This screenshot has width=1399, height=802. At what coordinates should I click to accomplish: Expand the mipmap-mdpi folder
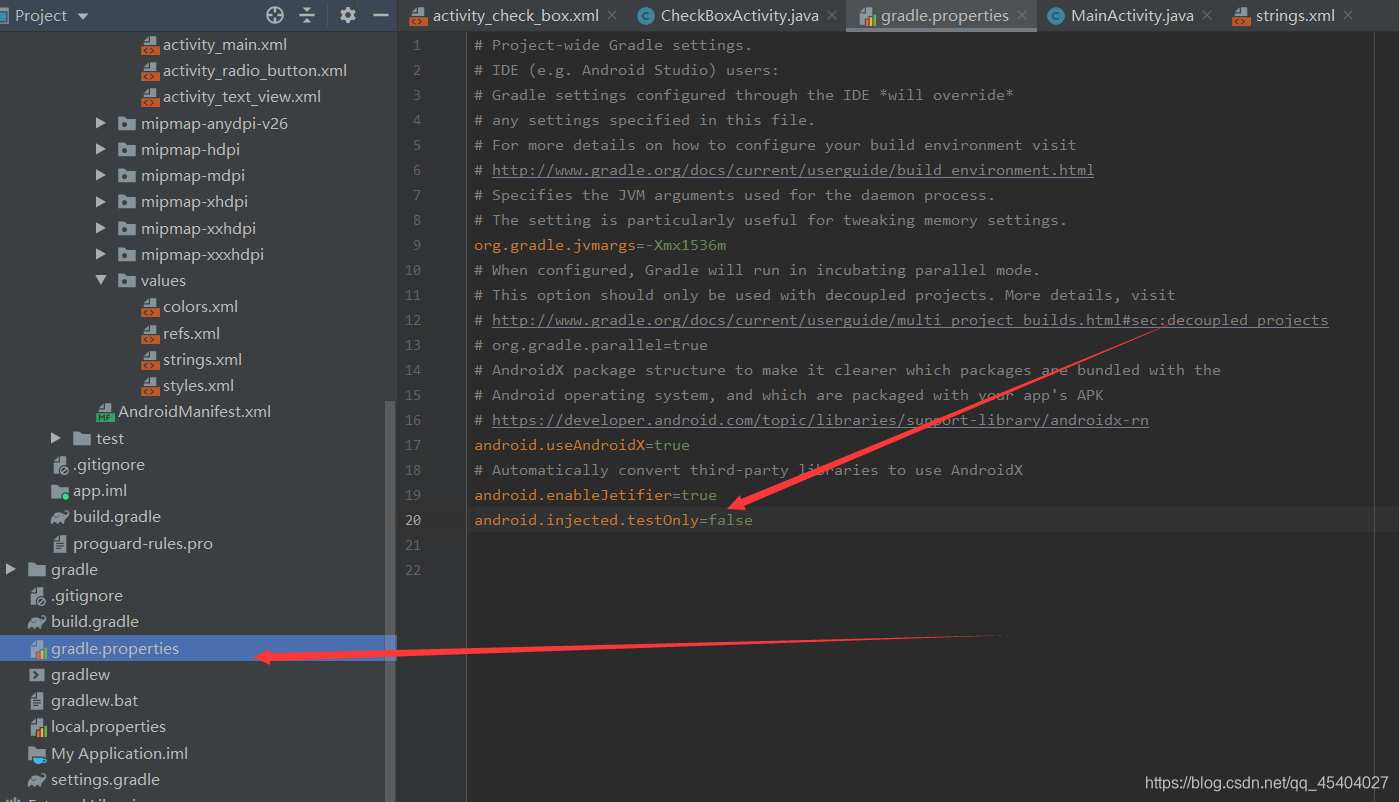(100, 175)
